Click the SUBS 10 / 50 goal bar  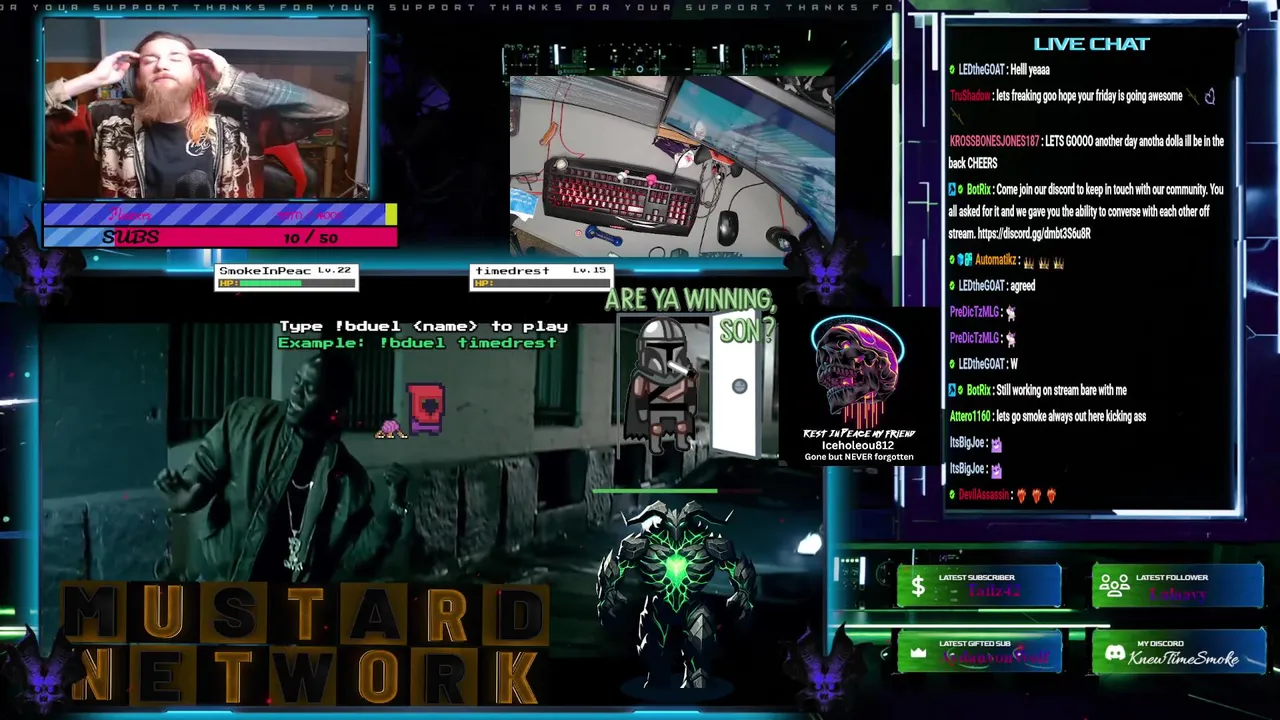pyautogui.click(x=220, y=237)
